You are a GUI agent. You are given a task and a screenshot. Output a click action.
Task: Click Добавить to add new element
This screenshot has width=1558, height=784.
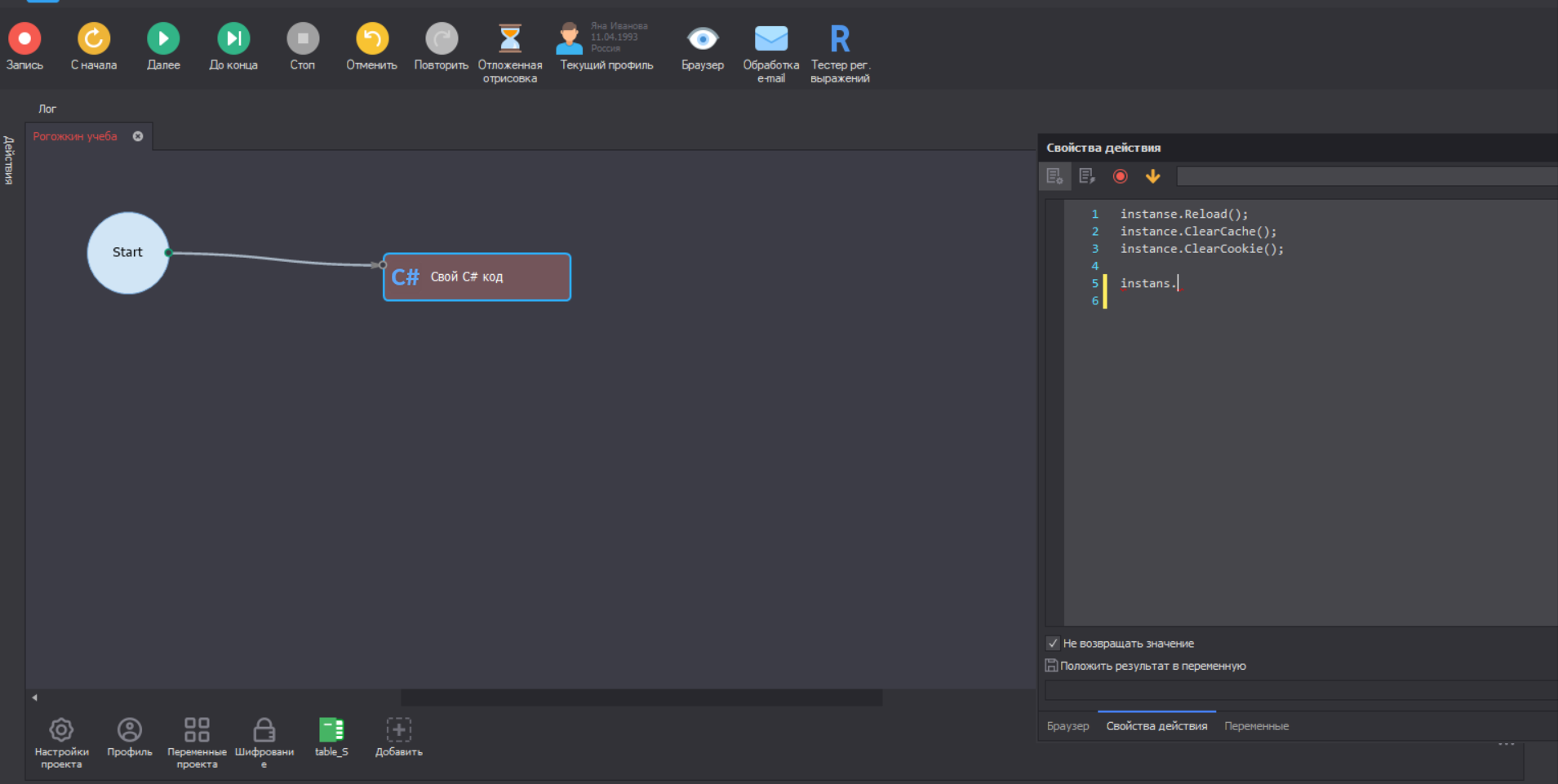(x=398, y=730)
